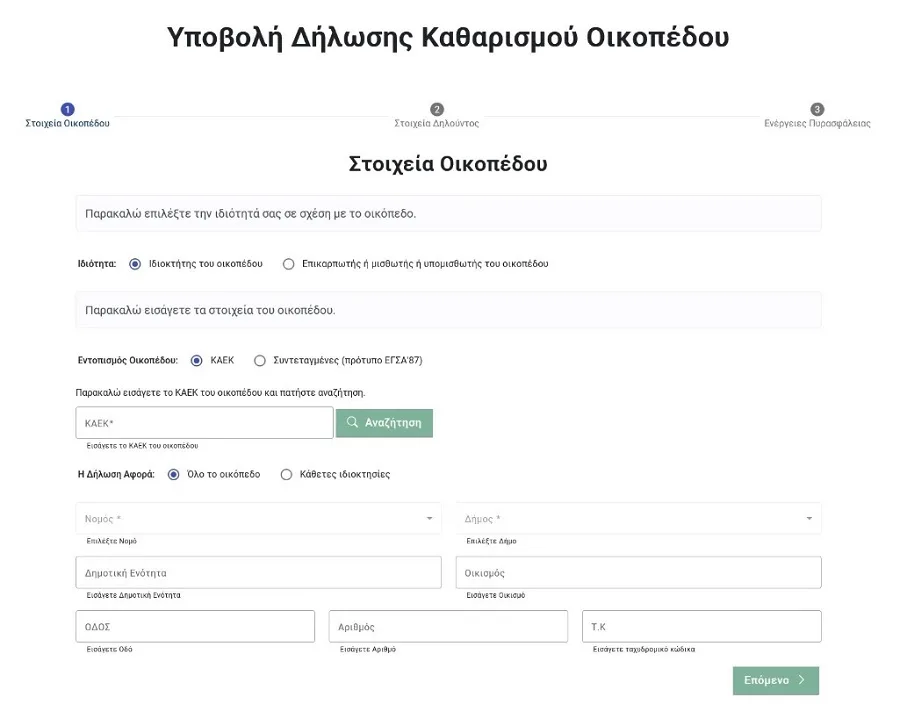Open the Νομός dropdown
Viewport: 900px width, 711px height.
[258, 519]
